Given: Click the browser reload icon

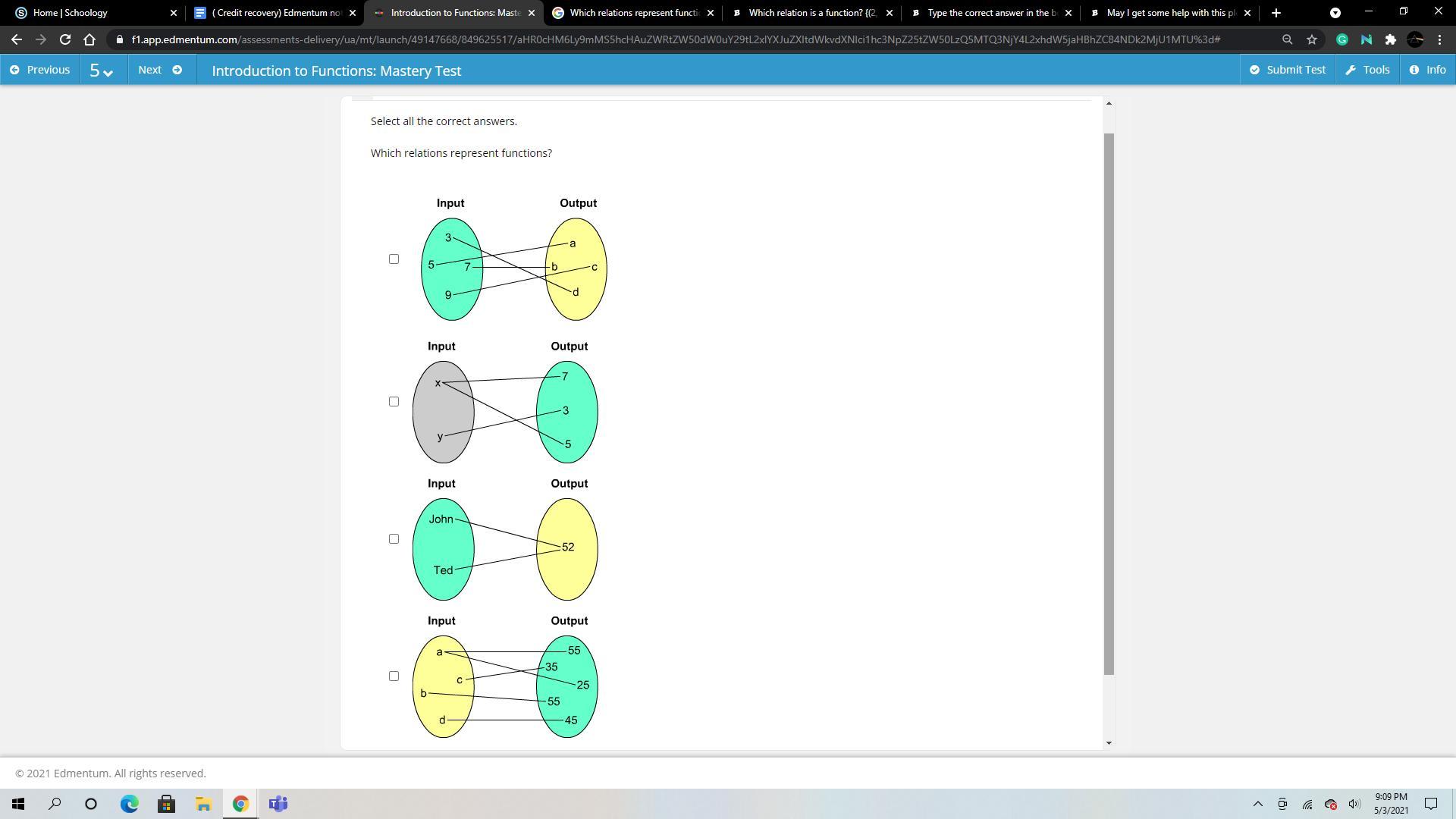Looking at the screenshot, I should point(65,39).
